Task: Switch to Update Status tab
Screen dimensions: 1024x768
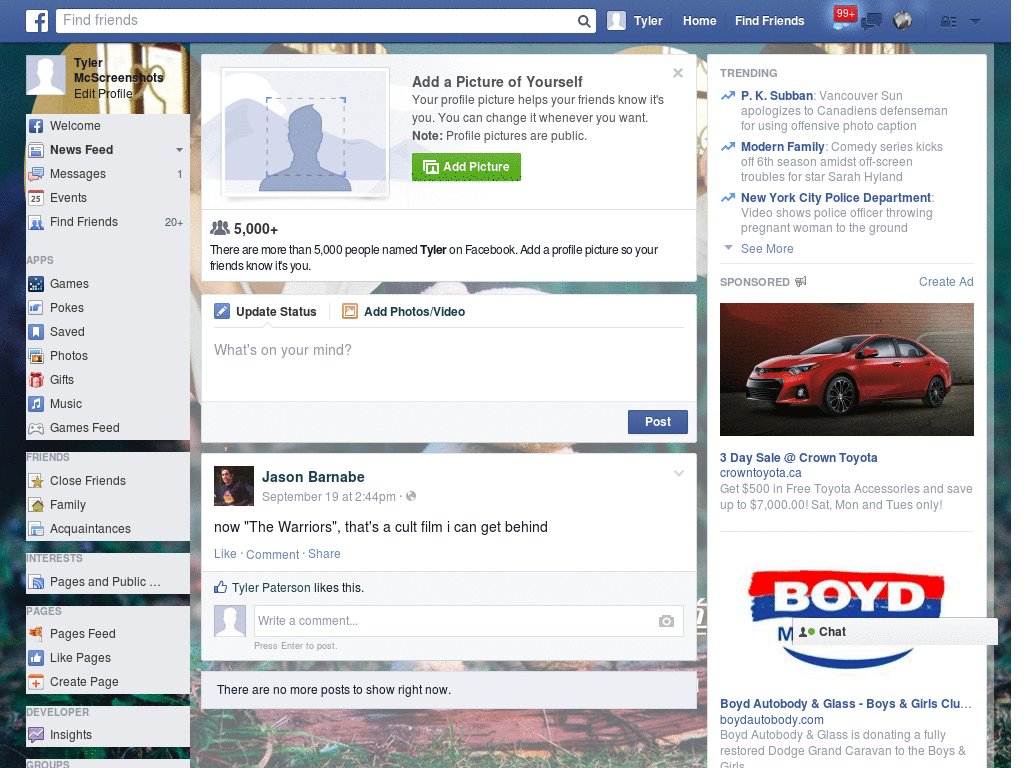Action: coord(266,312)
